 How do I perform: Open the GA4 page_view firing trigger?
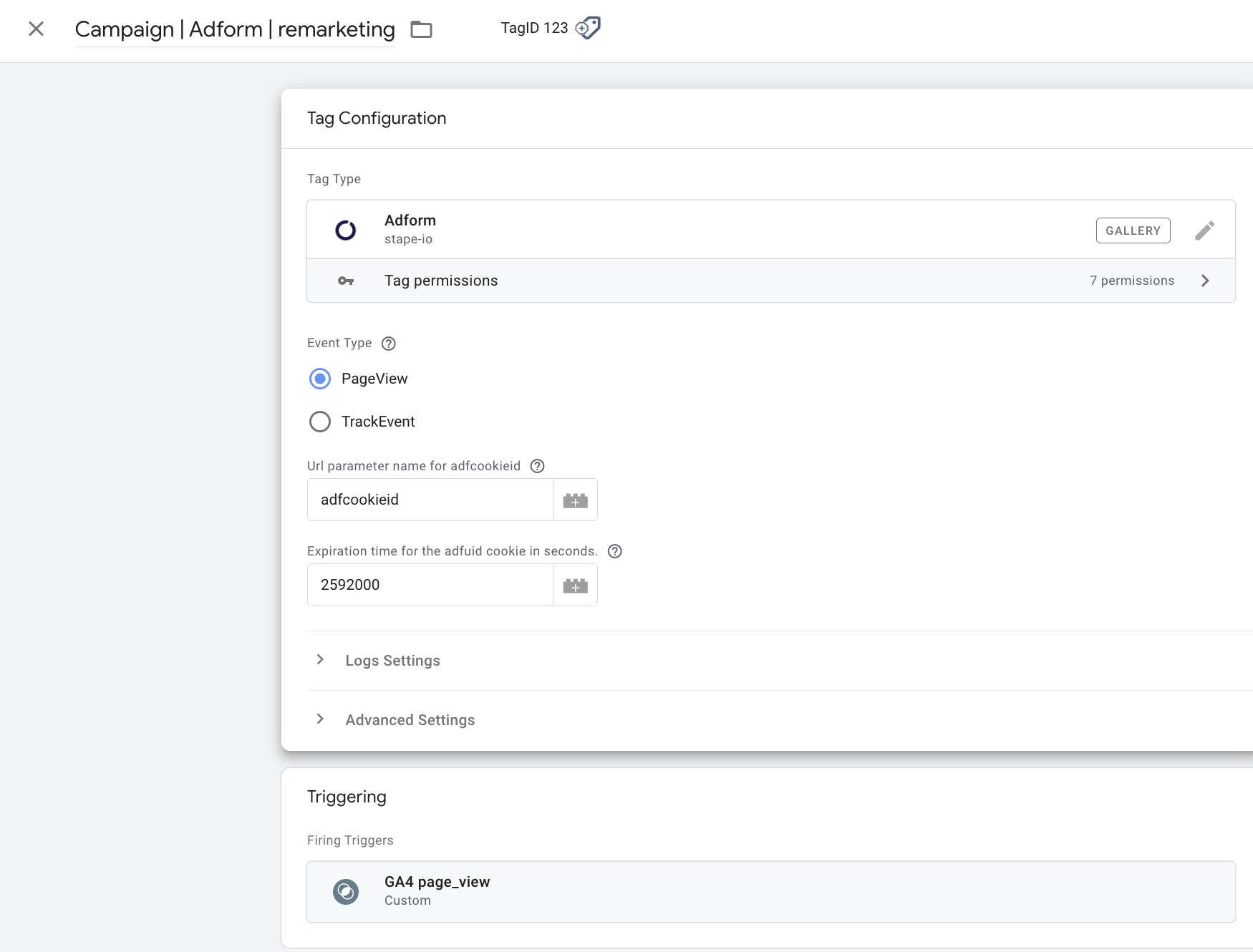click(771, 892)
